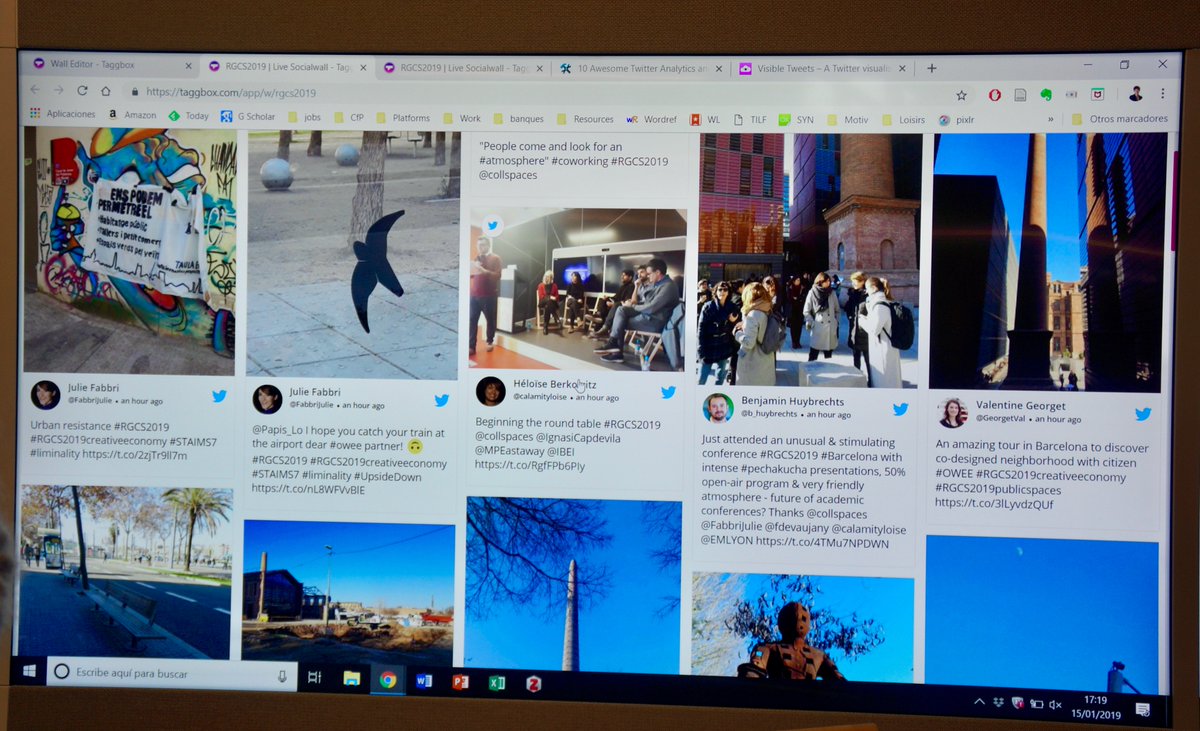Open the browser home page
The width and height of the screenshot is (1200, 731).
click(x=105, y=91)
